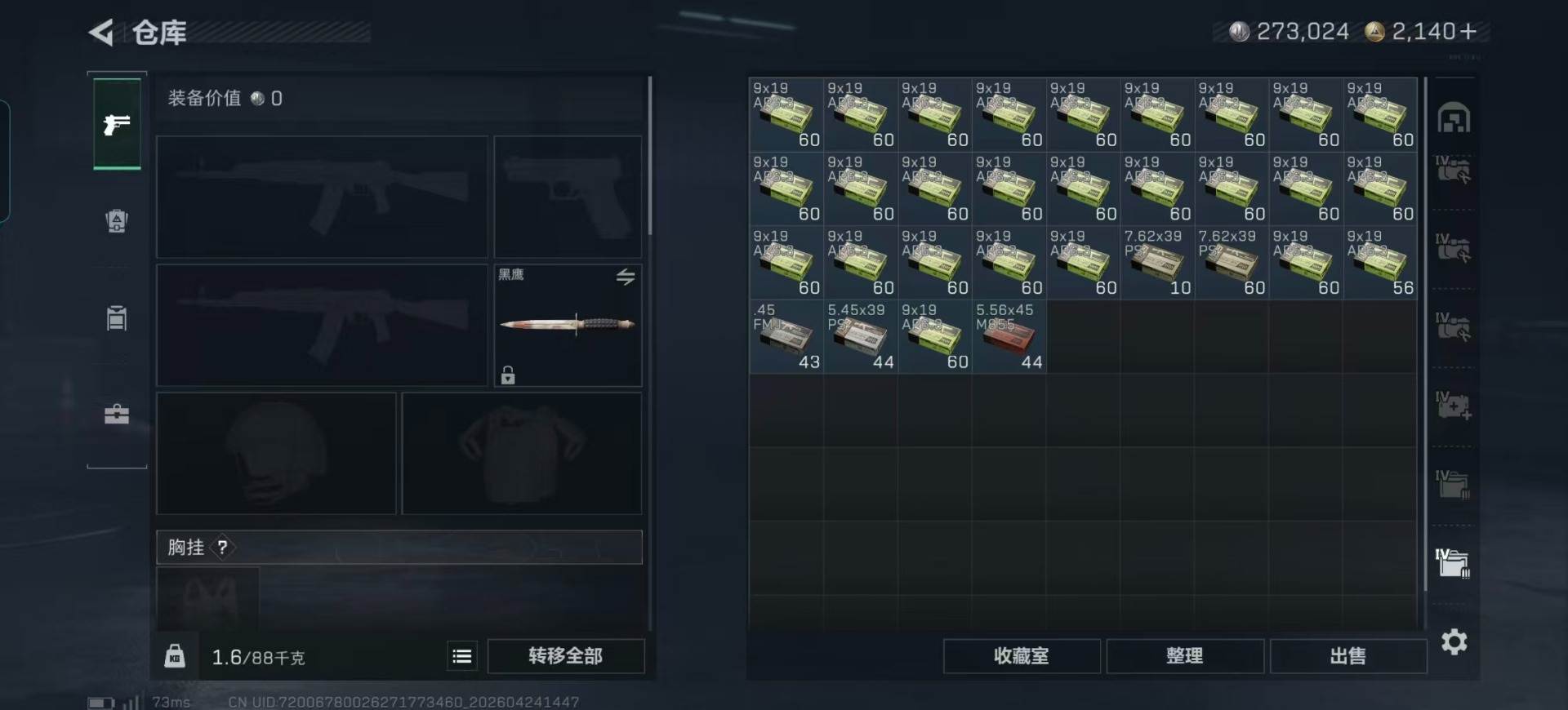Image resolution: width=1568 pixels, height=710 pixels.
Task: Open the highlighted bottom IV storage container icon
Action: point(1454,562)
